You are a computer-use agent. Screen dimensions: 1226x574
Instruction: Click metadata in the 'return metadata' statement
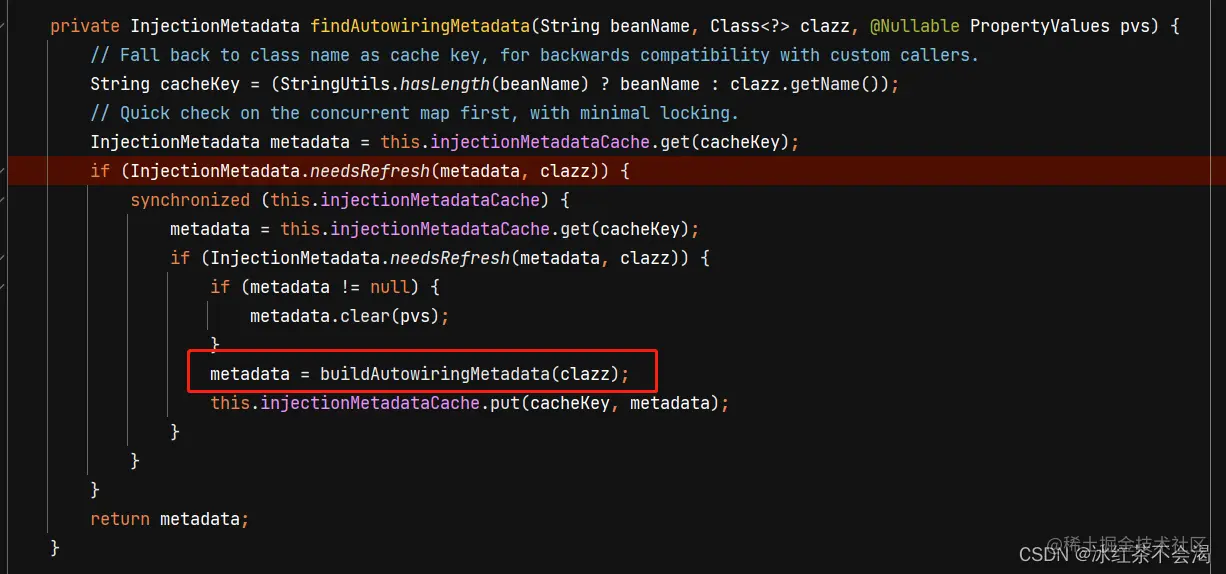(x=200, y=519)
